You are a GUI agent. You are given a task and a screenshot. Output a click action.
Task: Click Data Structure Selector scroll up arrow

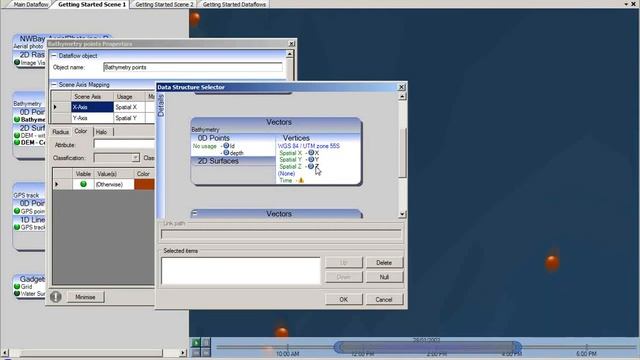pos(402,96)
